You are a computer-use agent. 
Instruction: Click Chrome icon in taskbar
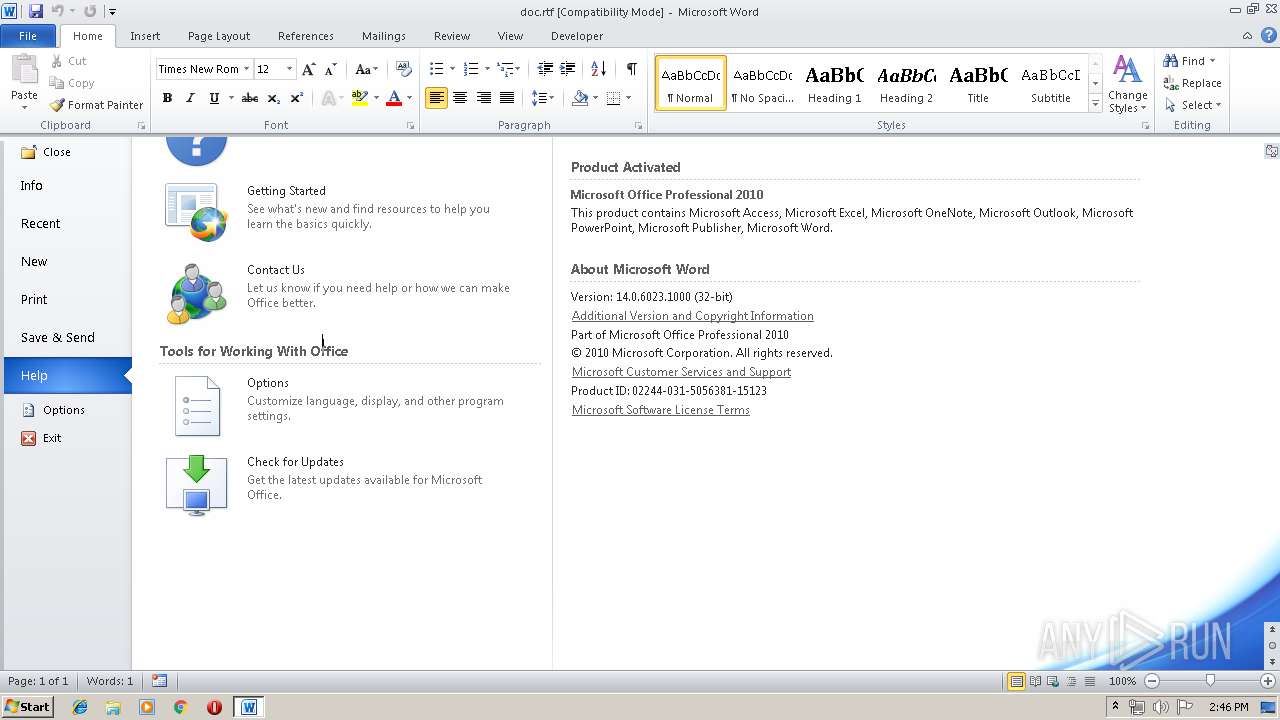click(x=180, y=707)
